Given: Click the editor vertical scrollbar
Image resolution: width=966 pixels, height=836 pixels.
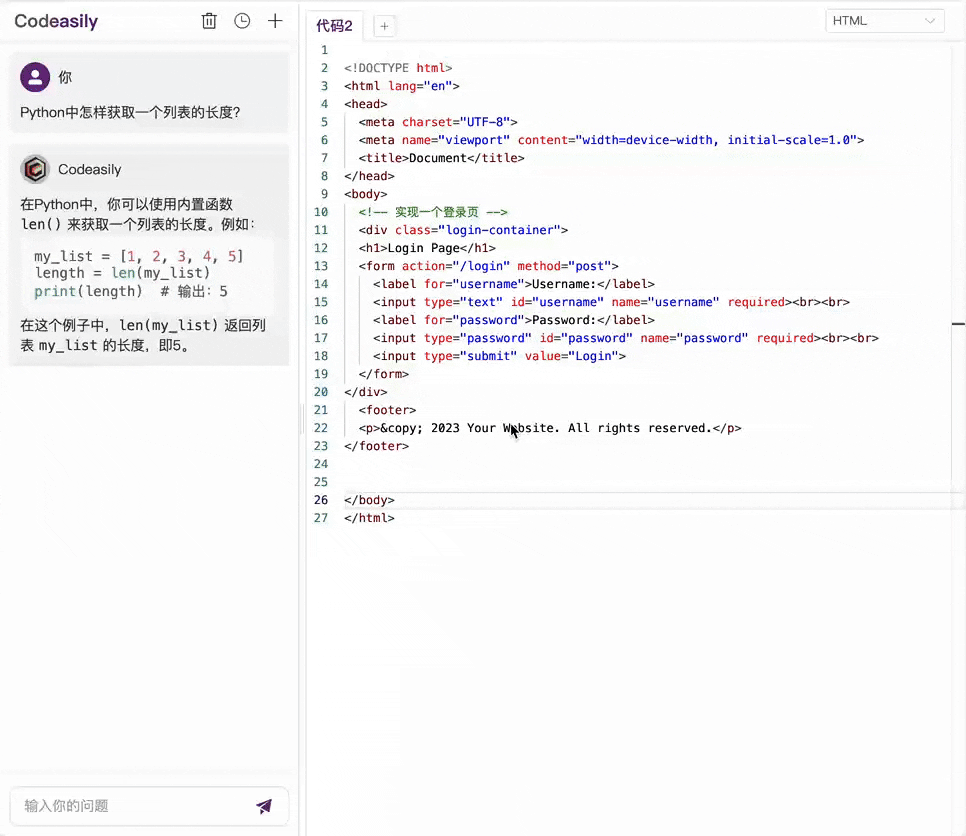Looking at the screenshot, I should (960, 323).
